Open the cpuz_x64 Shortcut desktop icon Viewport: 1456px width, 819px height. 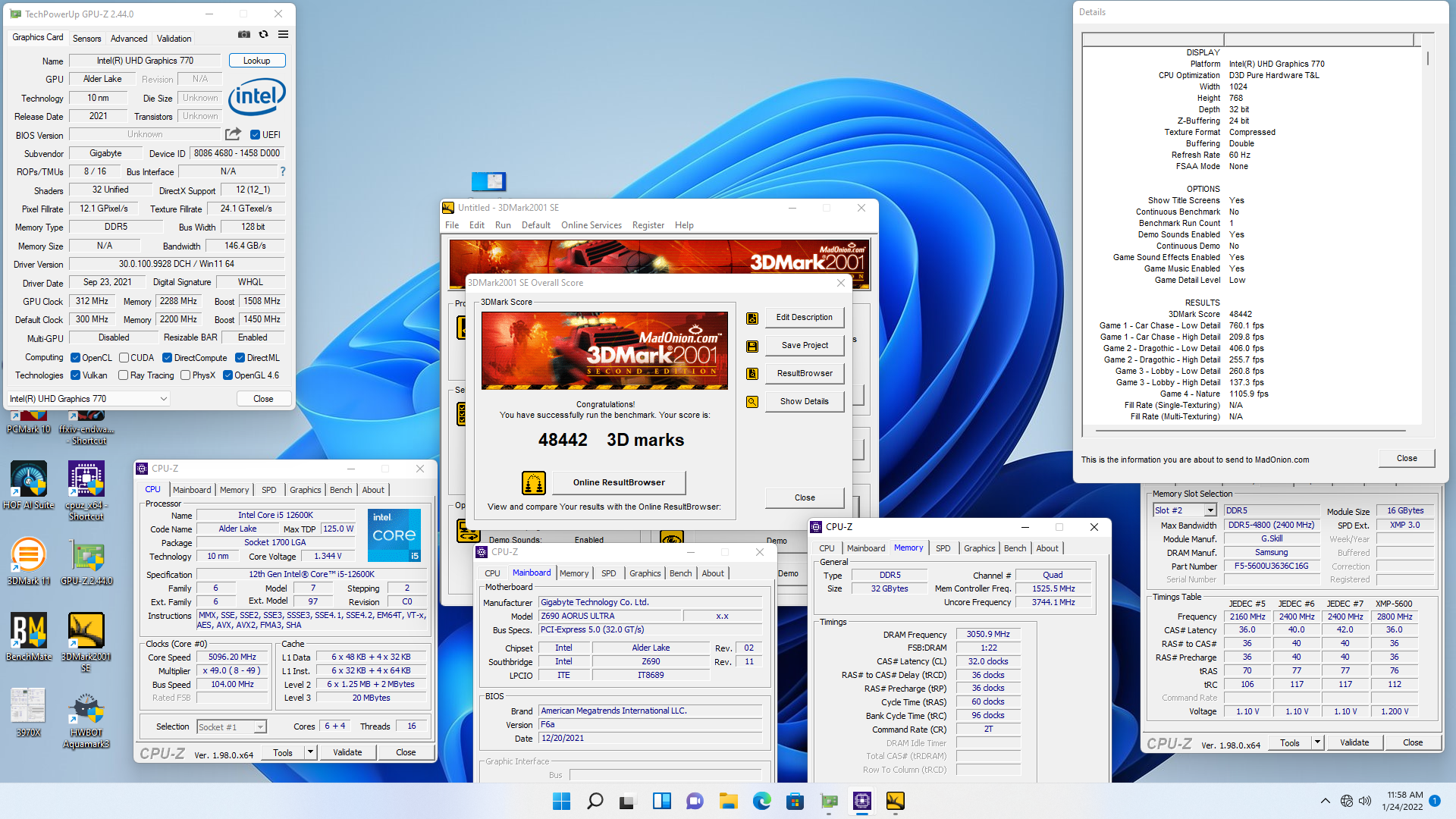tap(86, 491)
